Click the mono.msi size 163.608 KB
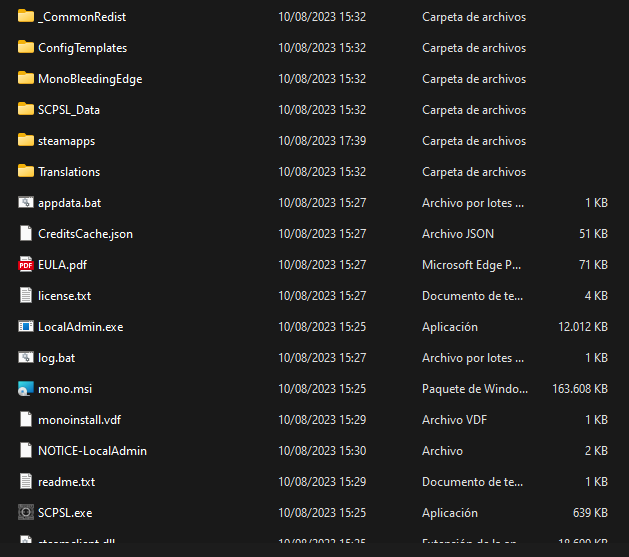Image resolution: width=629 pixels, height=557 pixels. pyautogui.click(x=580, y=389)
